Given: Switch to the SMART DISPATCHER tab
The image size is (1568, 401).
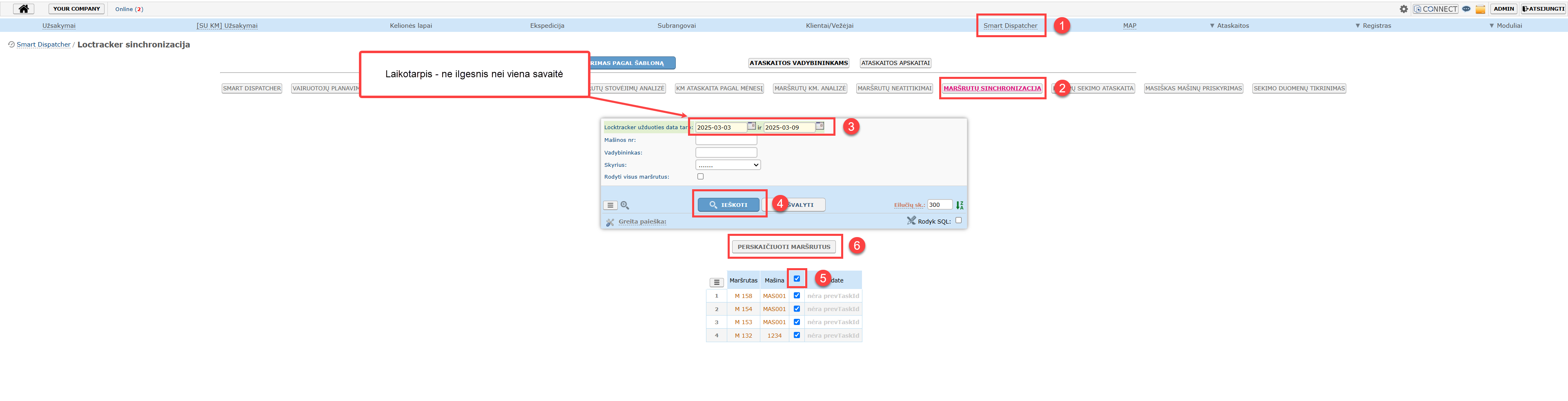Looking at the screenshot, I should [x=252, y=88].
